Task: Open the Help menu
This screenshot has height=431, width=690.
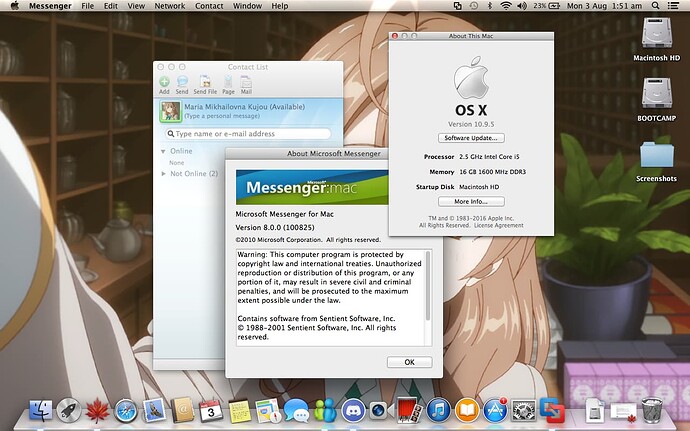Action: (280, 6)
